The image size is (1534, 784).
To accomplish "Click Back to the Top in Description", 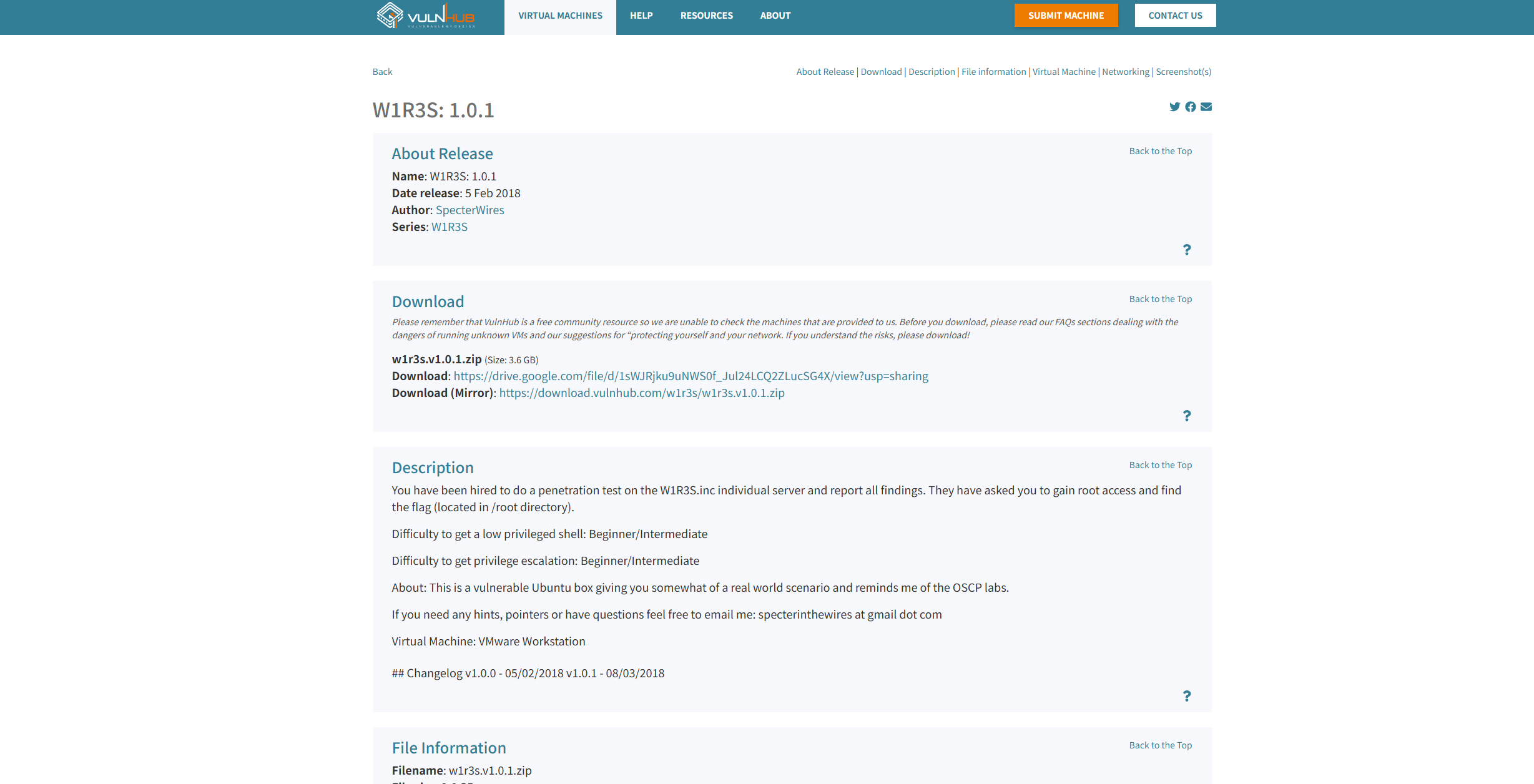I will tap(1160, 465).
